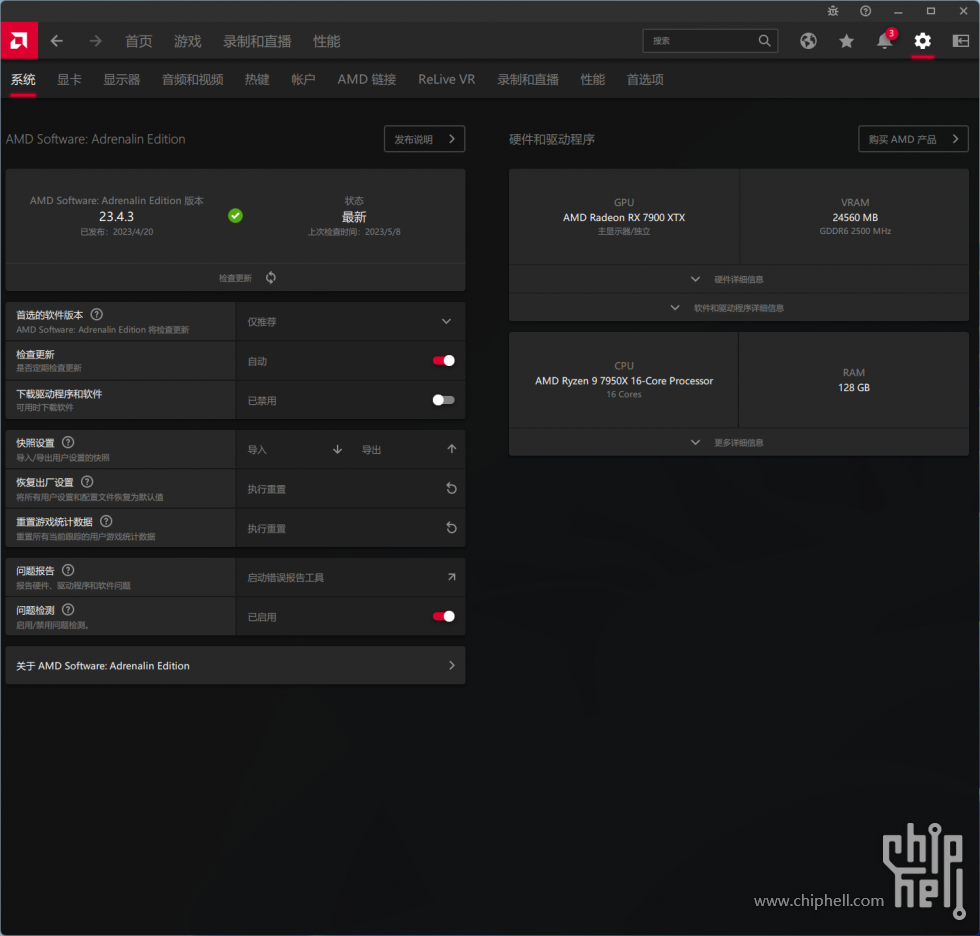Select the ReLive VR settings tab

446,79
